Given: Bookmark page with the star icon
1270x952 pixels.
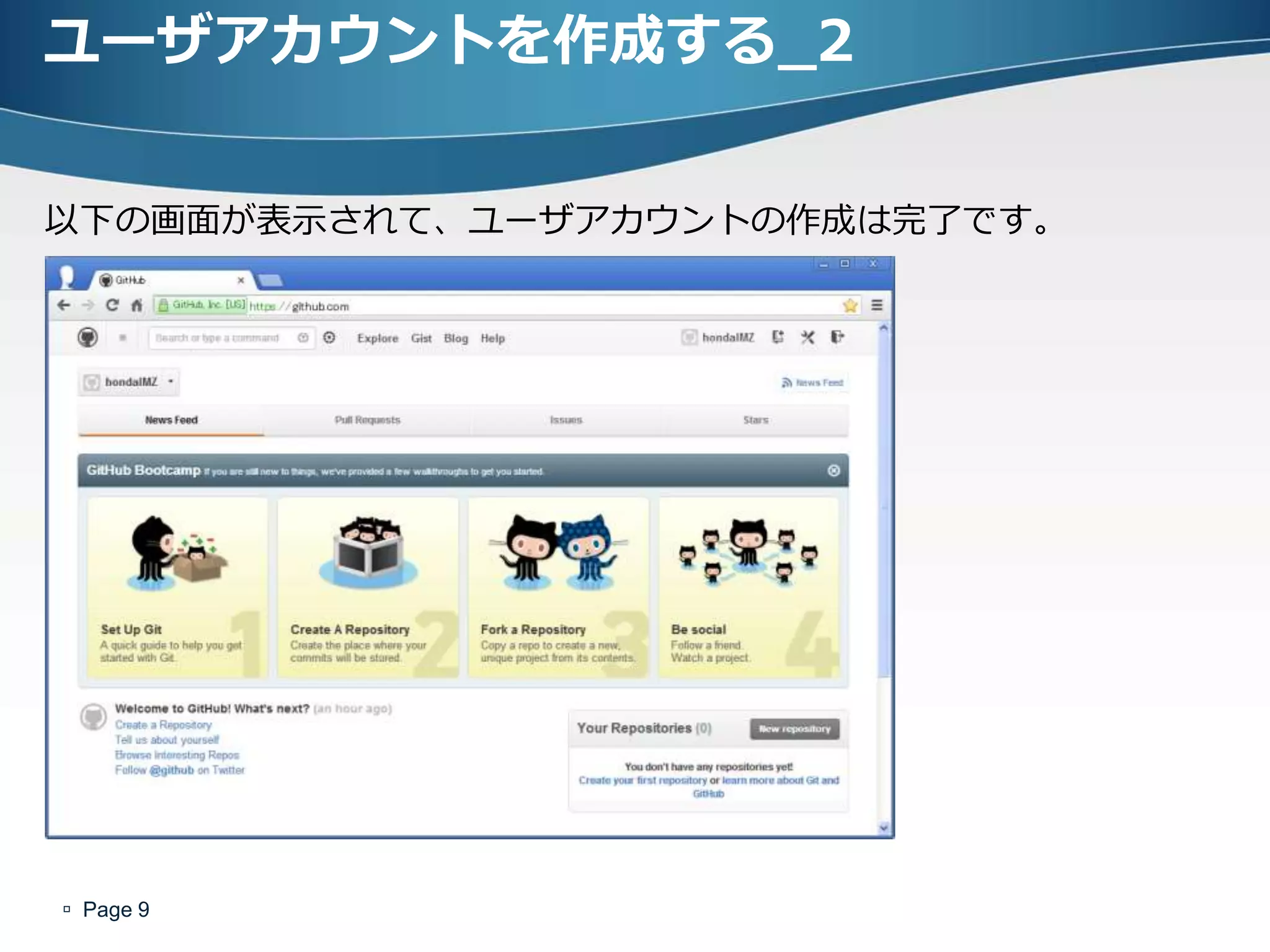Looking at the screenshot, I should pyautogui.click(x=850, y=305).
